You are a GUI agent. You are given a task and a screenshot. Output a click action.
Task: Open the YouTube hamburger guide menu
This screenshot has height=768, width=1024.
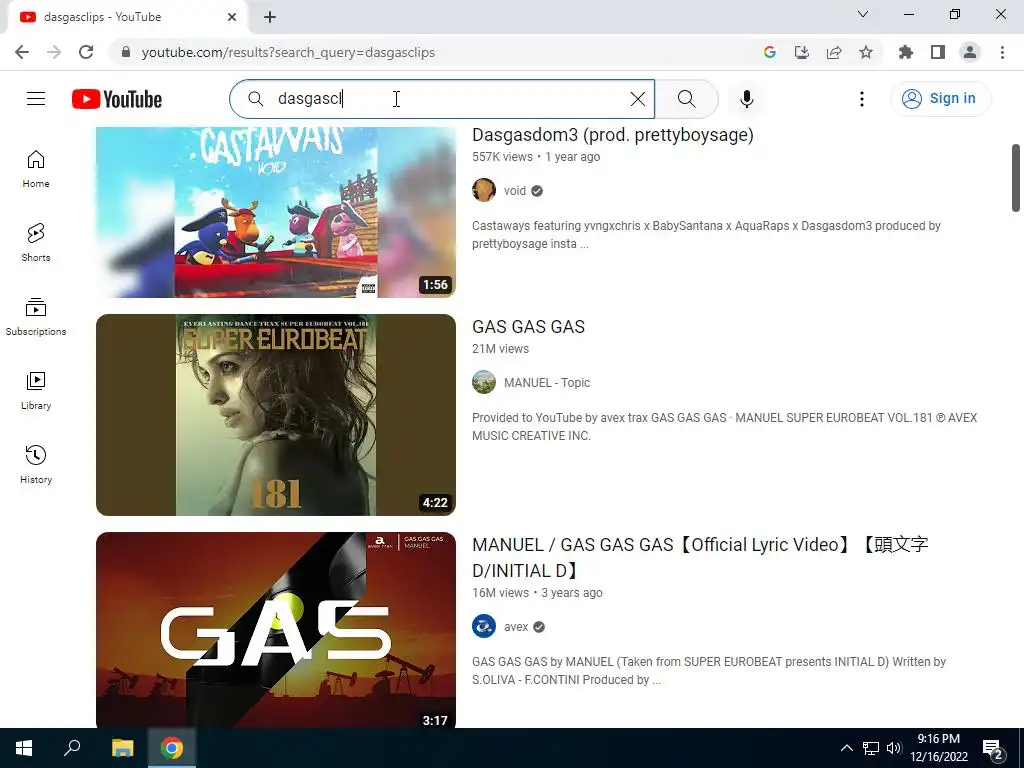(36, 99)
